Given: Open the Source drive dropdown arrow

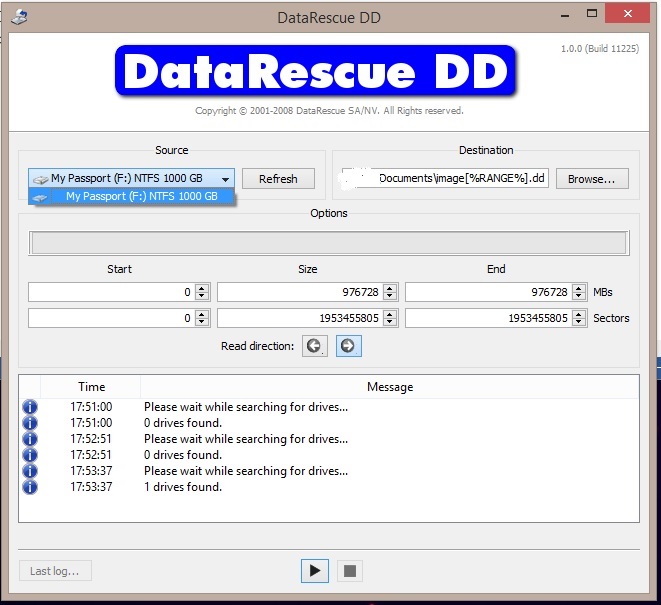Looking at the screenshot, I should (x=226, y=179).
